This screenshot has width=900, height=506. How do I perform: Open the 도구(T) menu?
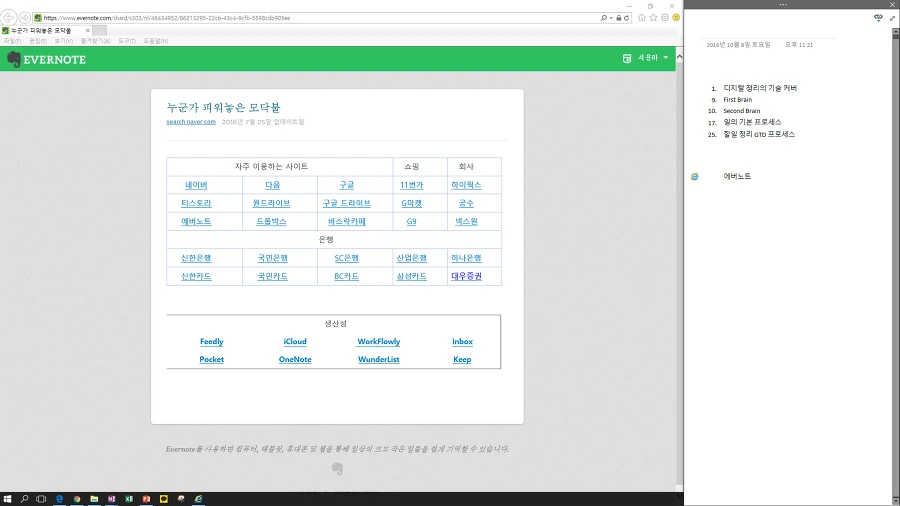(x=127, y=41)
